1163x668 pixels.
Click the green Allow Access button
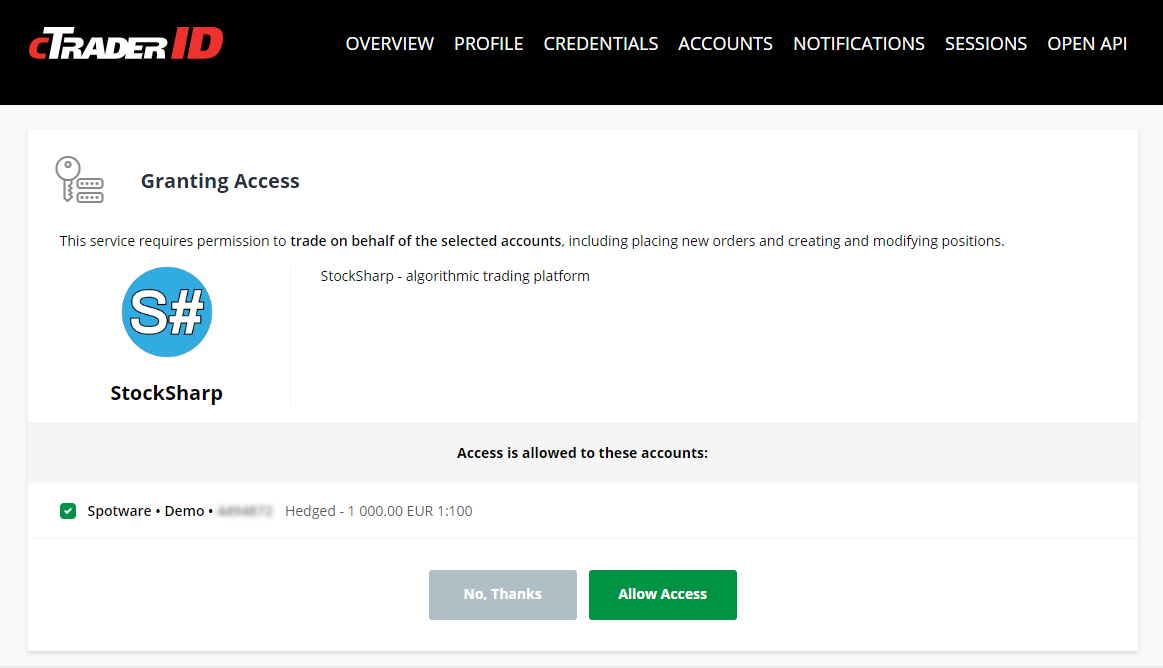(663, 595)
